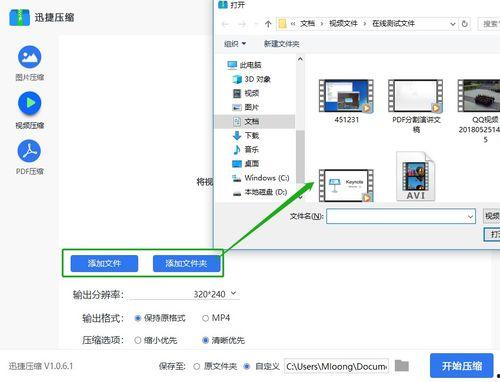Image resolution: width=500 pixels, height=382 pixels.
Task: Select the Keynote video file thumbnail
Action: (x=346, y=185)
